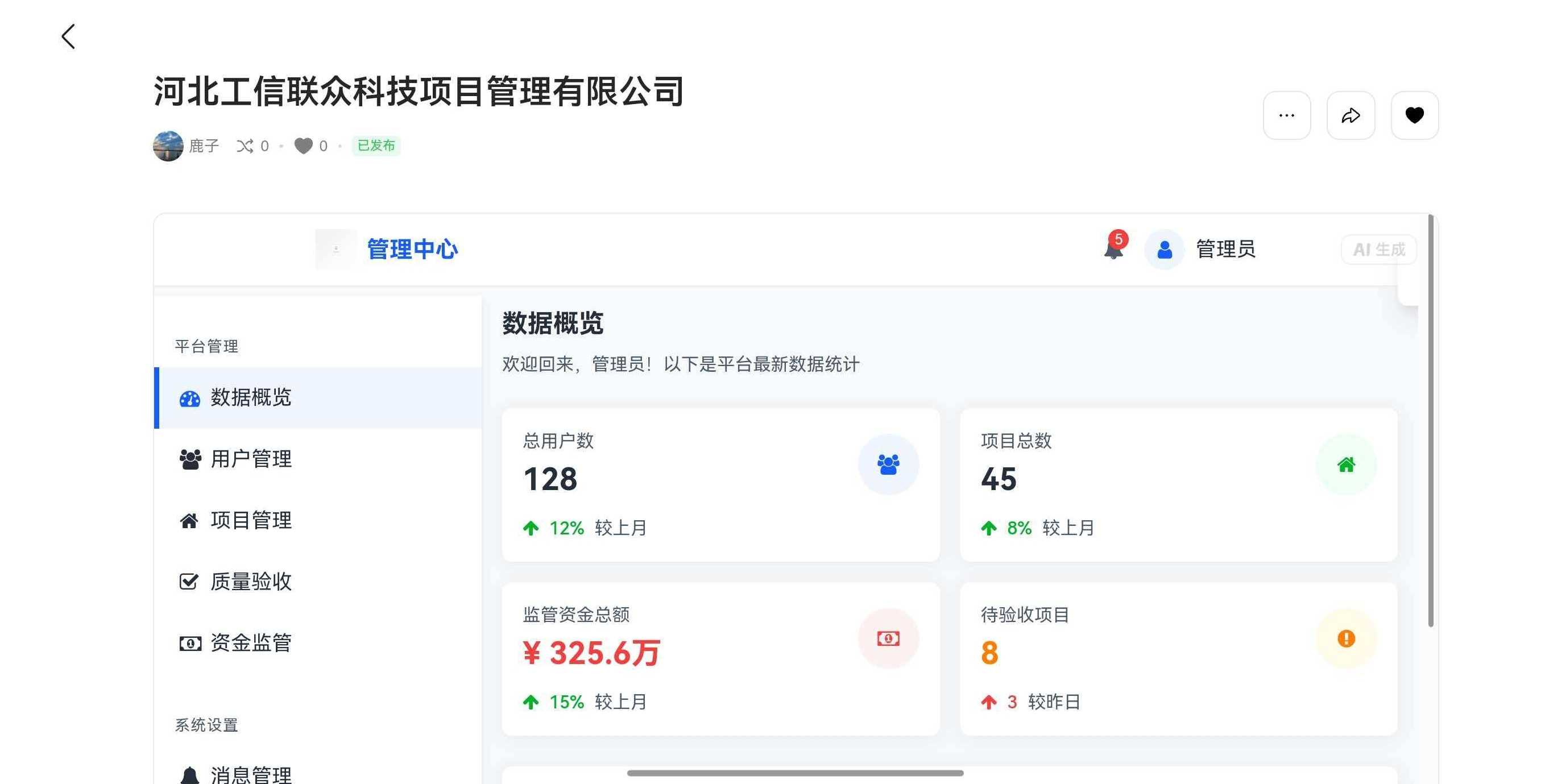The width and height of the screenshot is (1549, 784).
Task: Click the green house 项目总数 icon
Action: tap(1346, 464)
